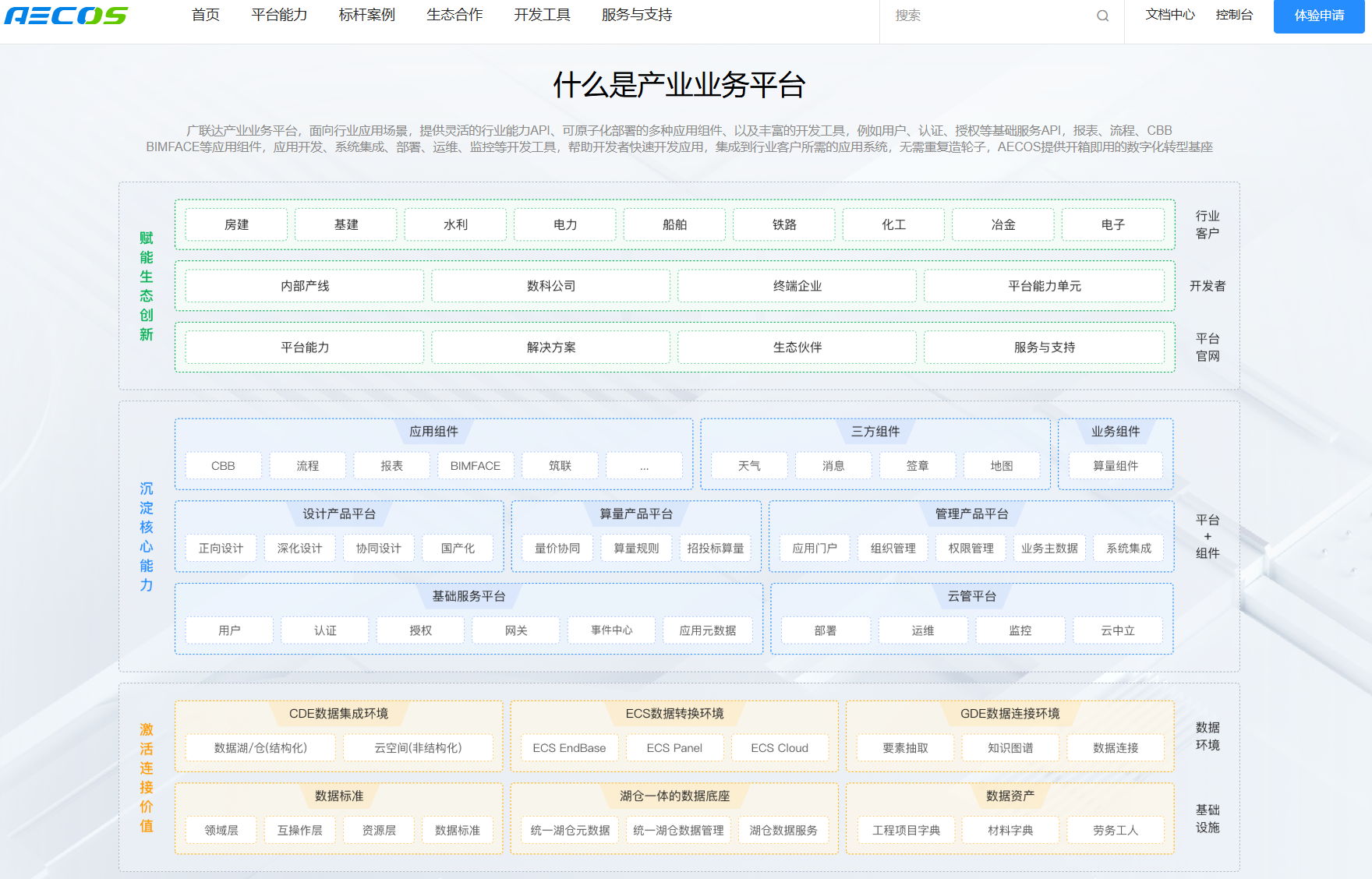1372x879 pixels.
Task: Click the 云中立 cloud platform box
Action: click(x=1117, y=630)
